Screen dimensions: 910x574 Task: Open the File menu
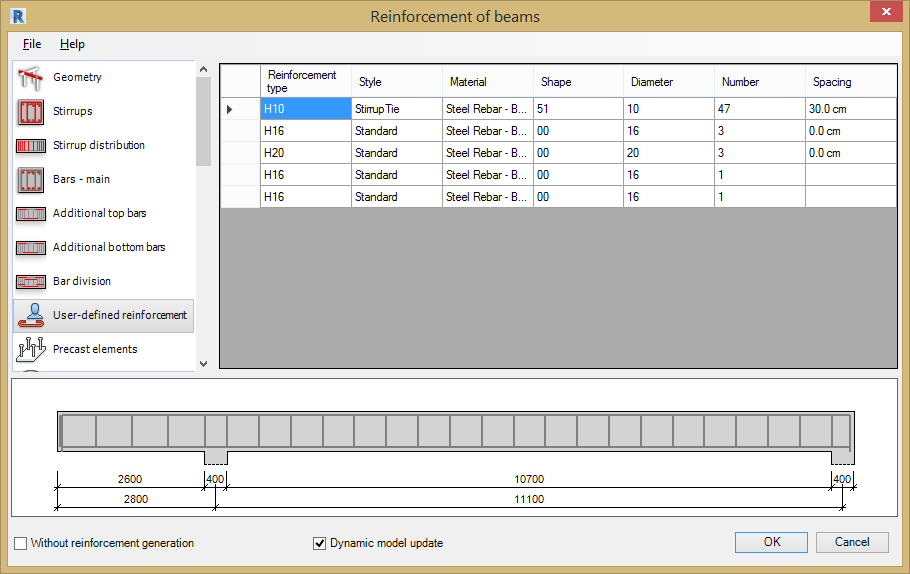pyautogui.click(x=32, y=44)
